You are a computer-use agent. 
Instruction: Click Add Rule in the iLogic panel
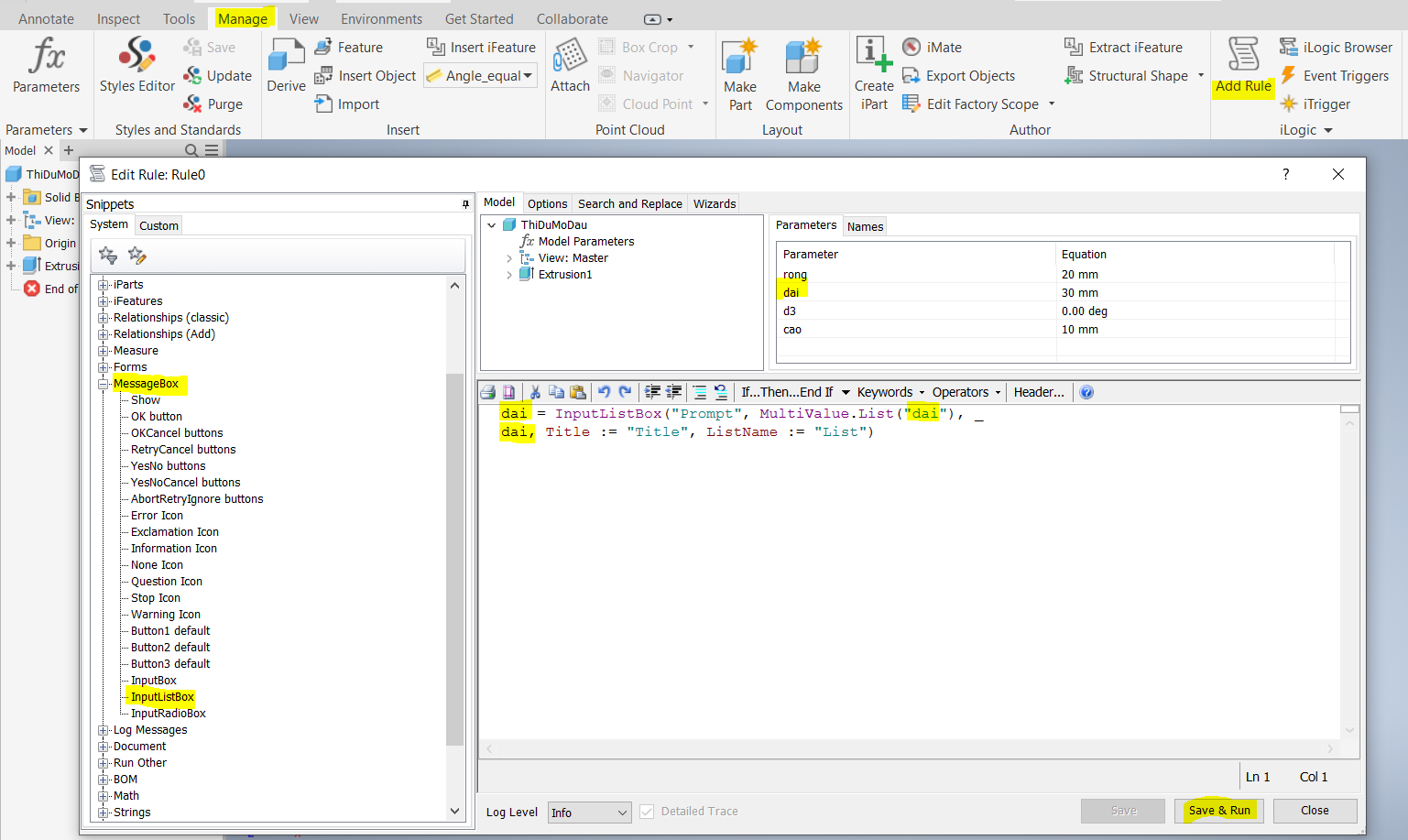point(1243,64)
